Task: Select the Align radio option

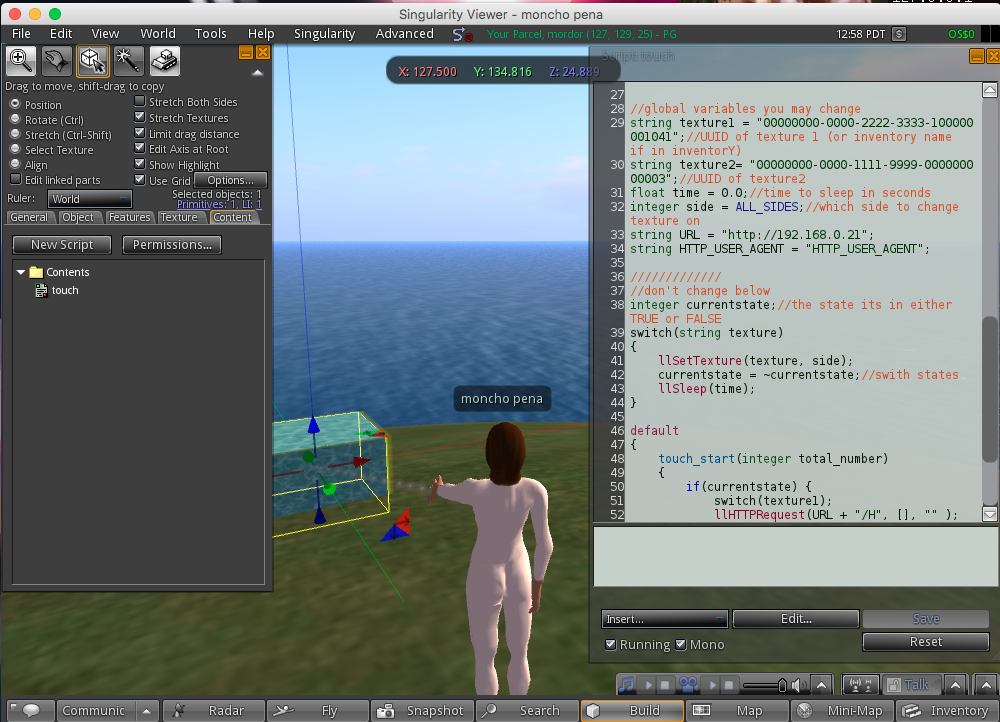Action: (15, 165)
